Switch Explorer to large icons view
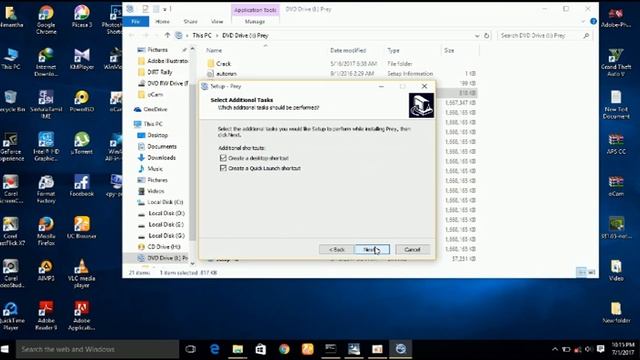 [592, 272]
